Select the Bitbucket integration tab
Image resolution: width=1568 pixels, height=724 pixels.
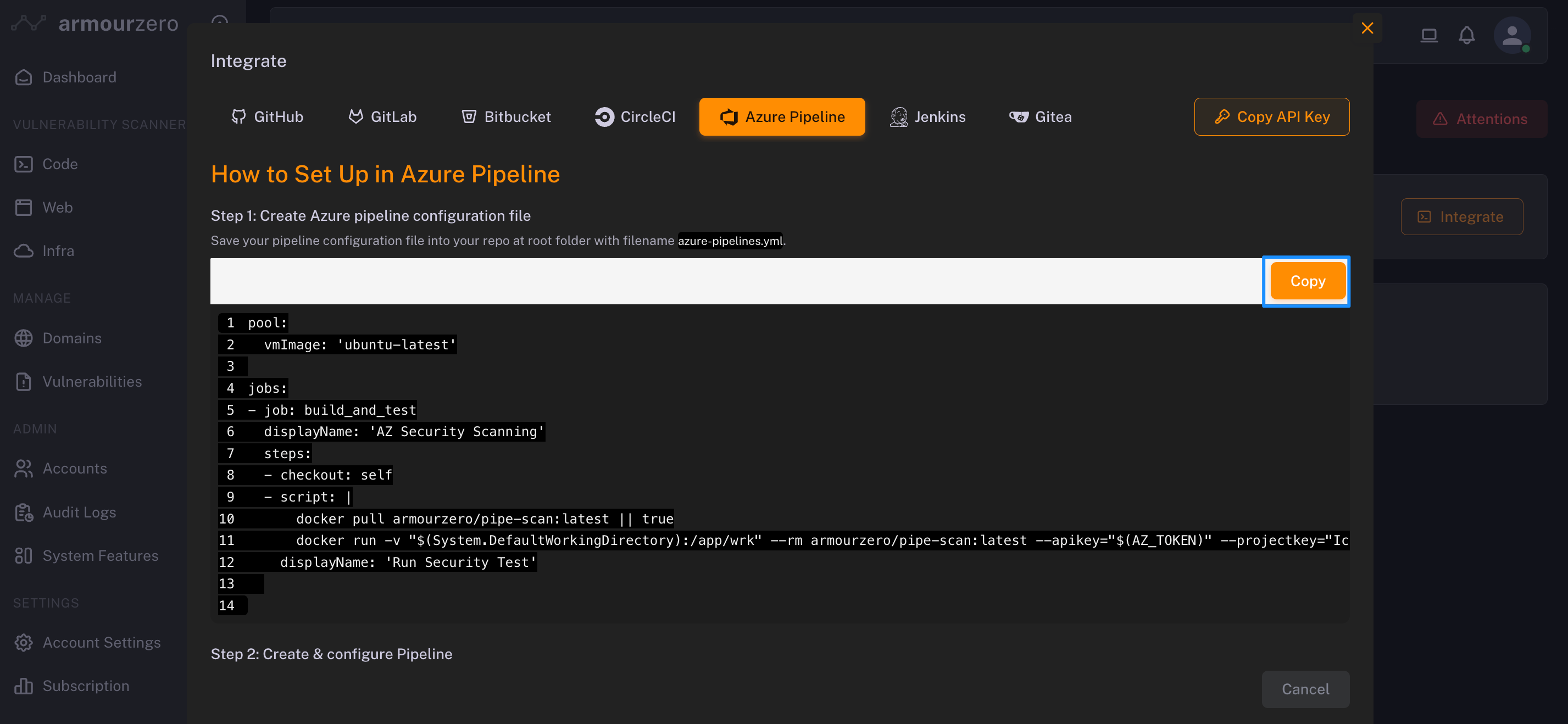(x=506, y=117)
